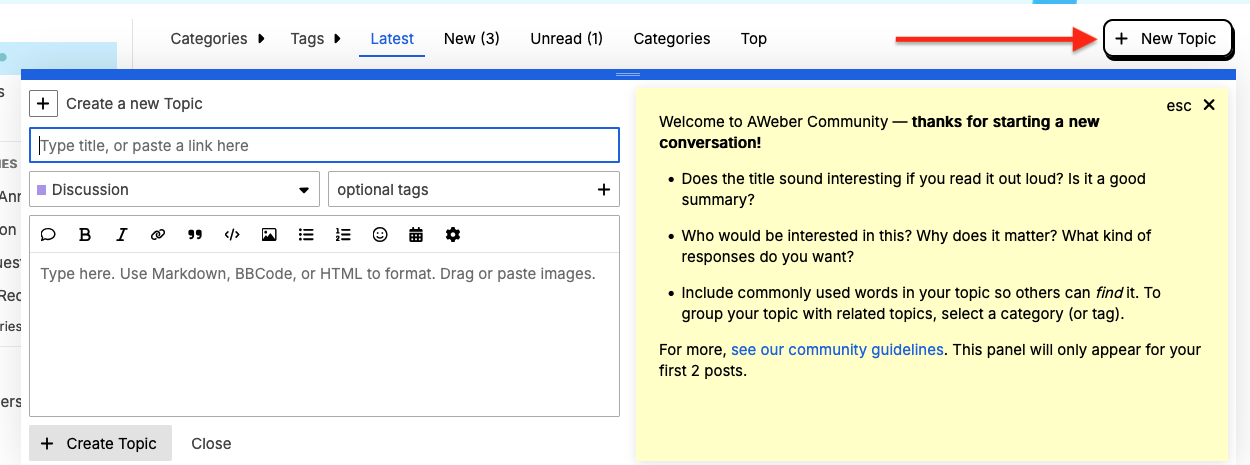The width and height of the screenshot is (1250, 465).
Task: Expand the Categories filter dropdown
Action: pos(217,39)
